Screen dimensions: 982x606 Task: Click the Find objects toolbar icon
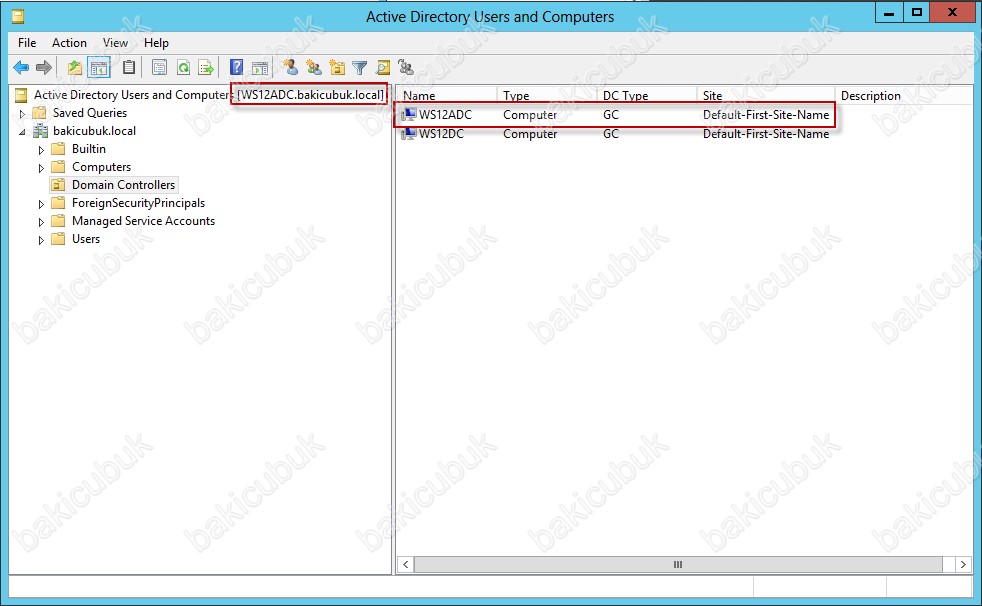click(x=383, y=68)
